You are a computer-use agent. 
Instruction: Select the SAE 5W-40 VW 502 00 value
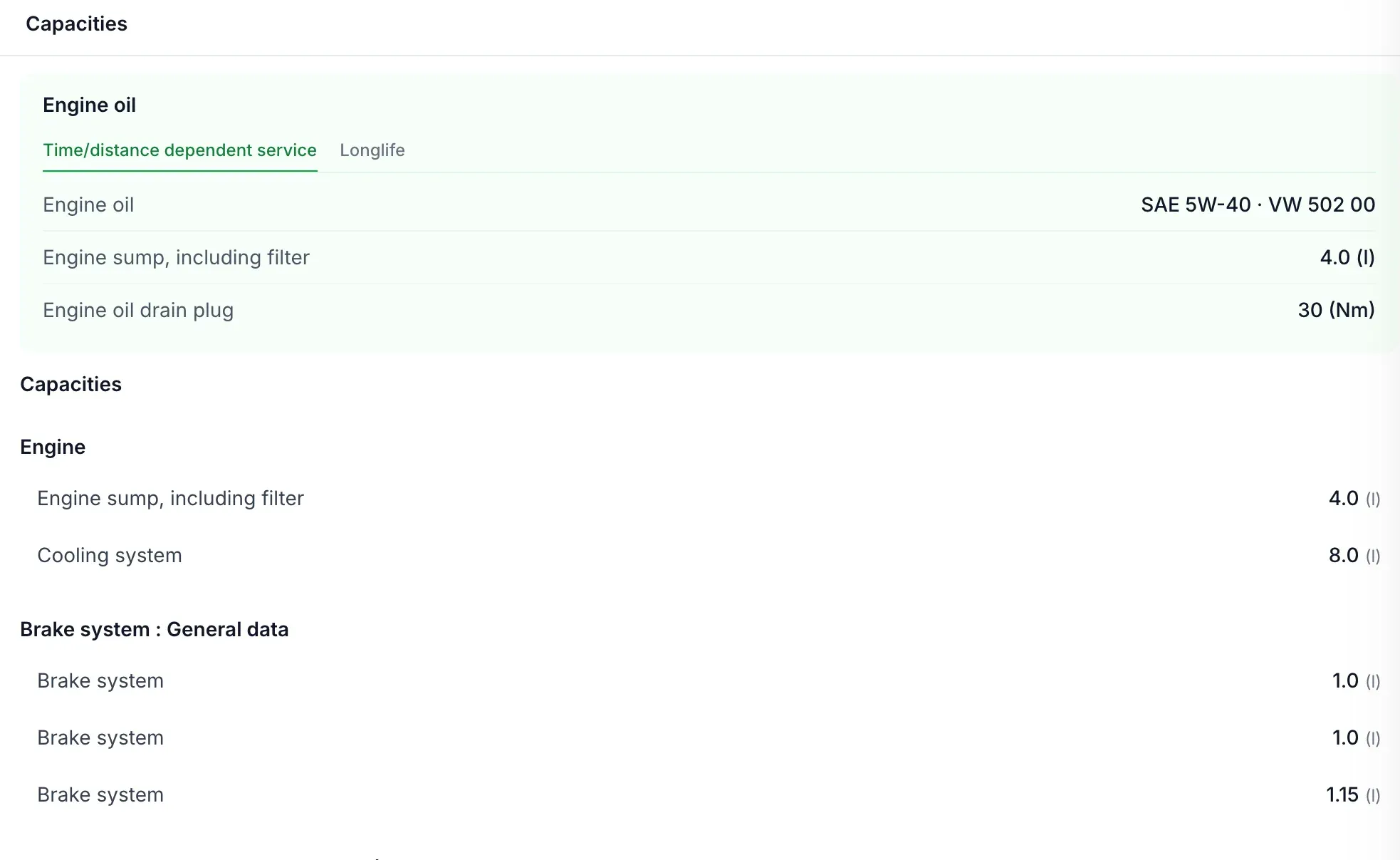[x=1258, y=205]
